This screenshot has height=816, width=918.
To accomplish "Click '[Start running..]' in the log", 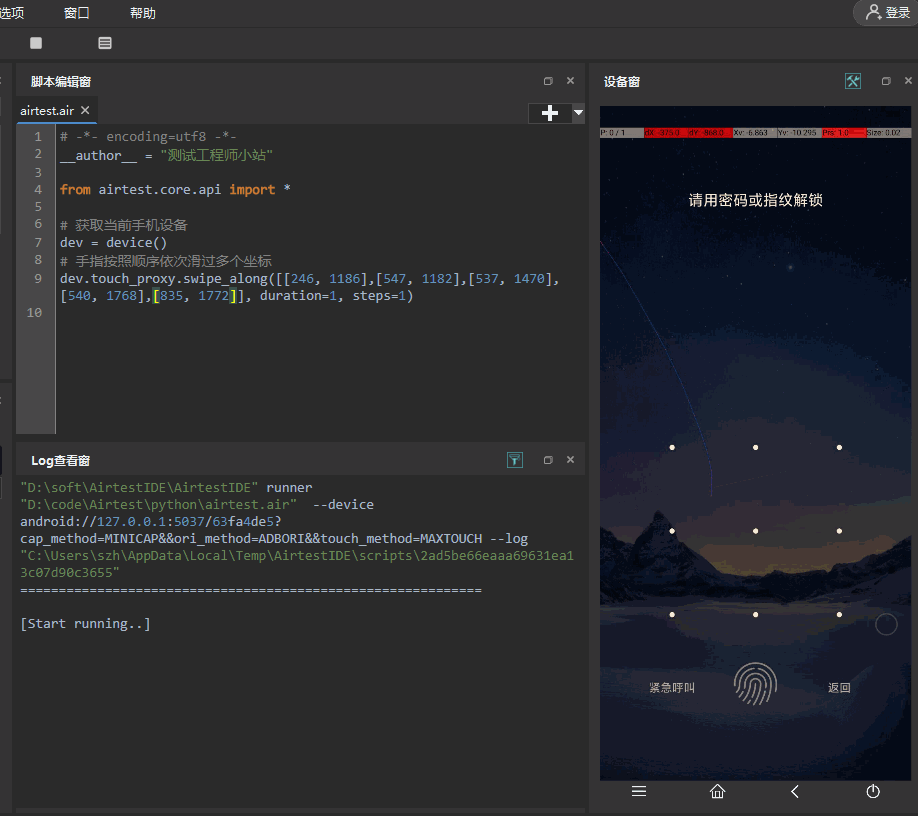I will tap(85, 624).
